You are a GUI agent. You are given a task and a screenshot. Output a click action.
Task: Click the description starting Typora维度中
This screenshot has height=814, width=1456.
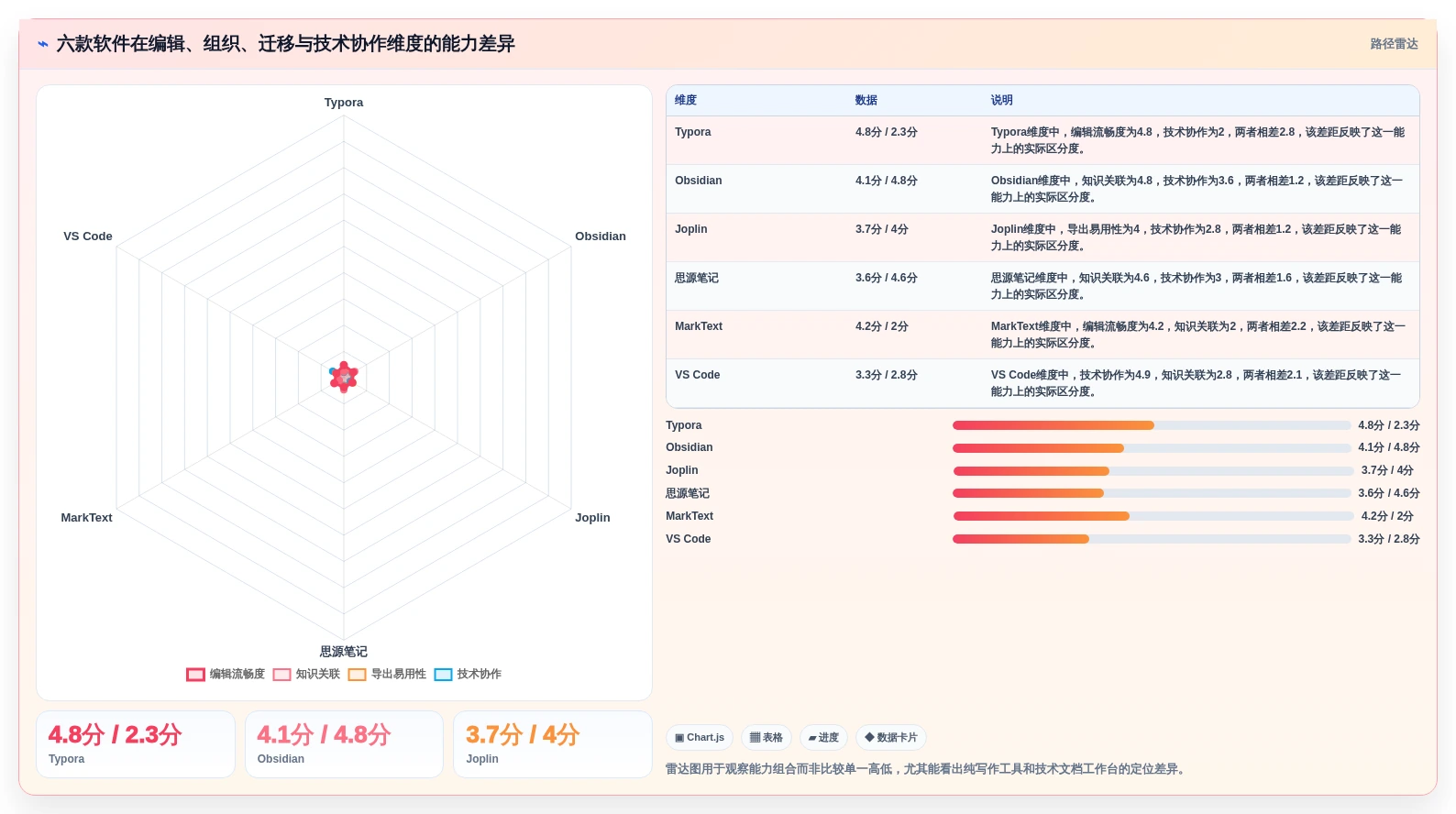coord(1197,140)
